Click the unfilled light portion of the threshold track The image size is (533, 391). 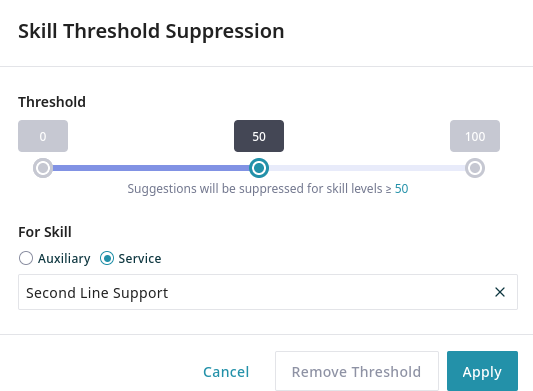coord(367,168)
